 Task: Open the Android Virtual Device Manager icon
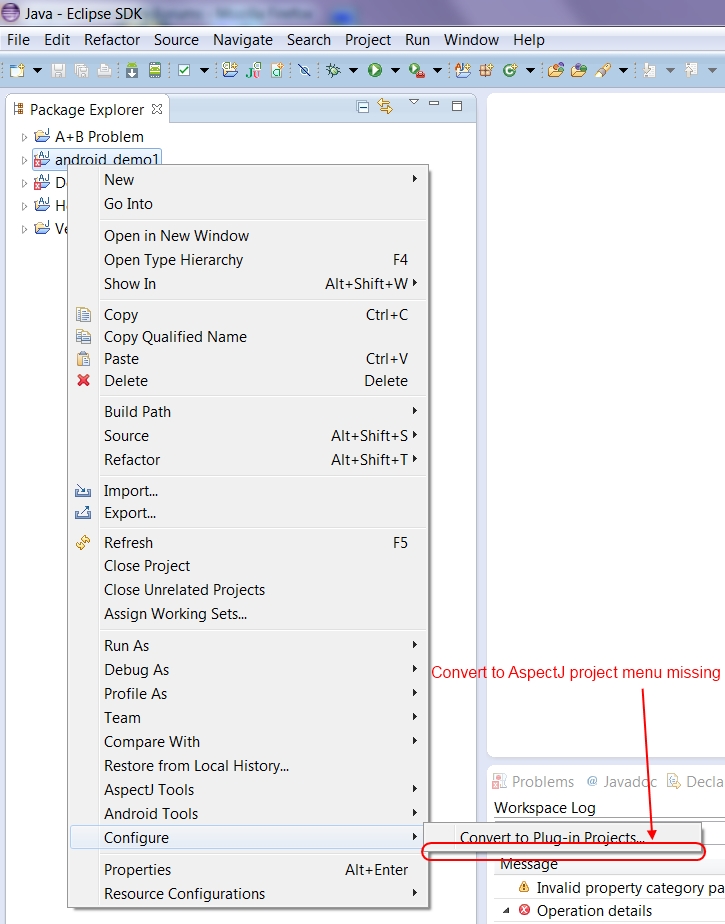(154, 71)
